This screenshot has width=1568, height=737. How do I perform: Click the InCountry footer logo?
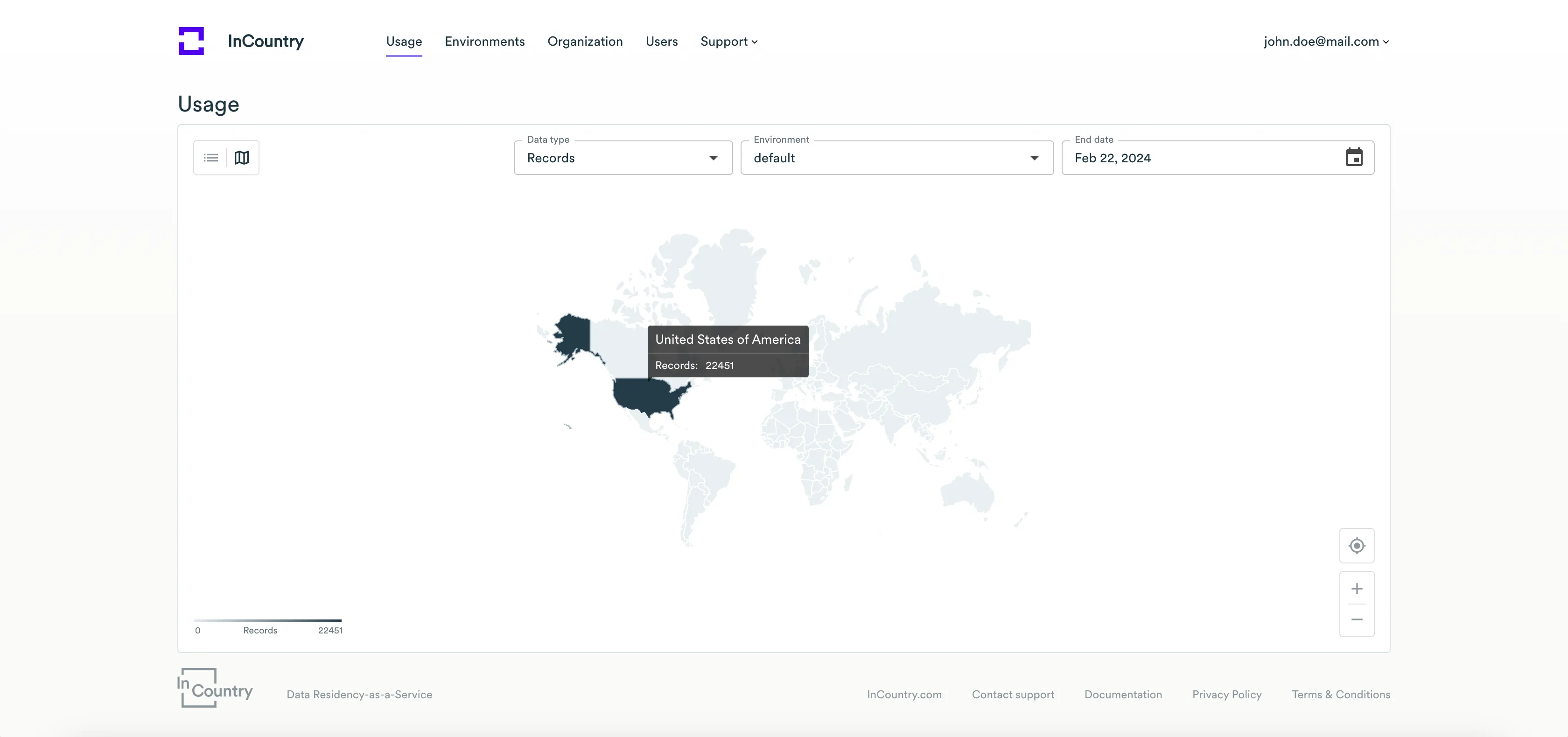(x=215, y=688)
